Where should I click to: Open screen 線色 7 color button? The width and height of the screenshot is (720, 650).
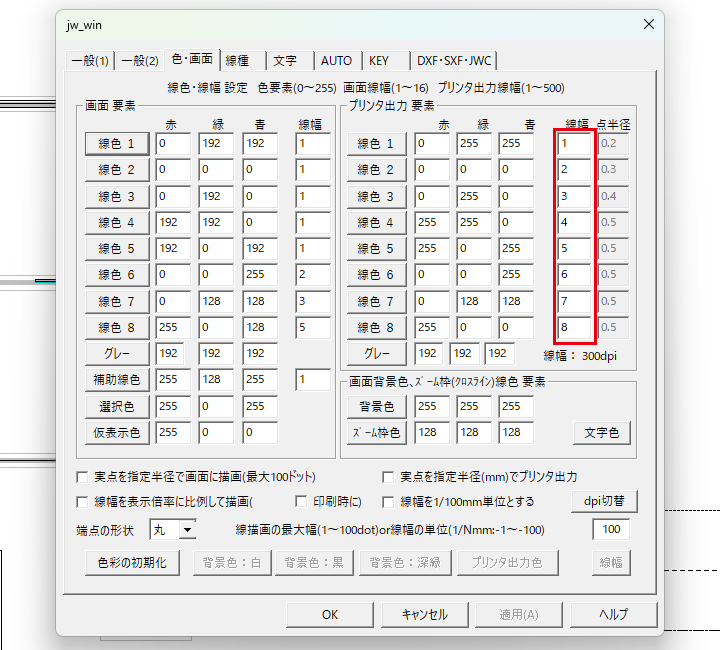click(117, 302)
